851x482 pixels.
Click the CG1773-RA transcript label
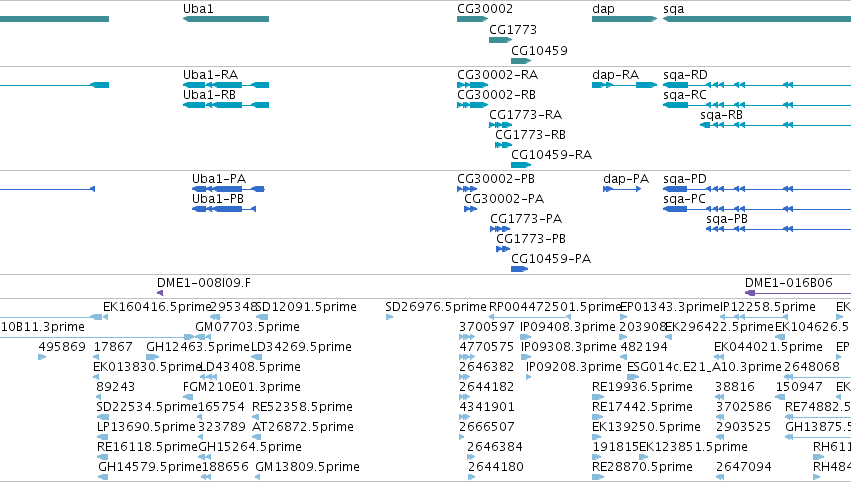525,115
